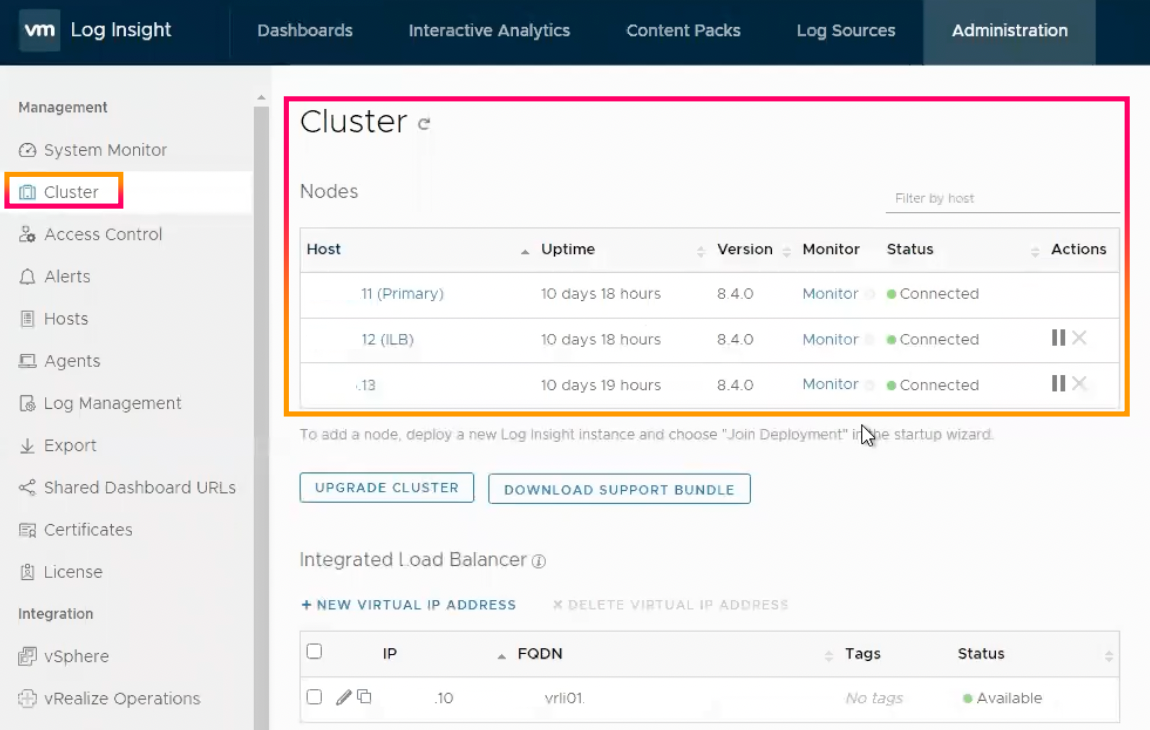Open the Administration tab
1150x730 pixels.
coord(1009,31)
